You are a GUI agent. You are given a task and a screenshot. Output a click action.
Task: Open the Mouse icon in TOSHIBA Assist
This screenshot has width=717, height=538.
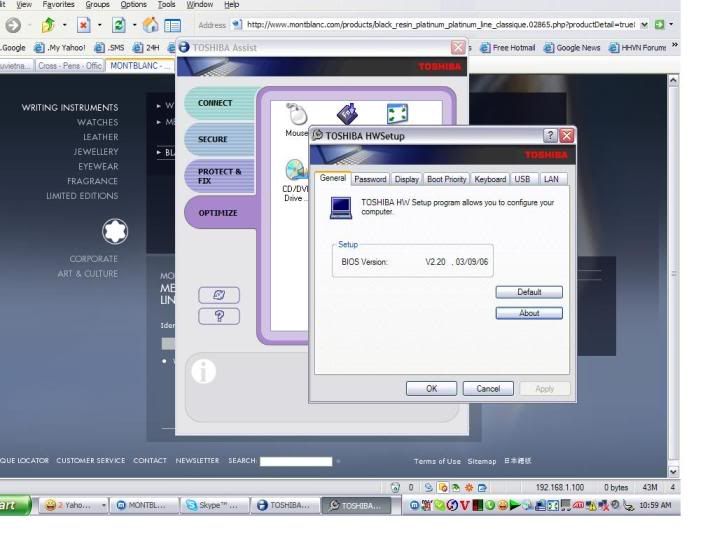coord(296,115)
